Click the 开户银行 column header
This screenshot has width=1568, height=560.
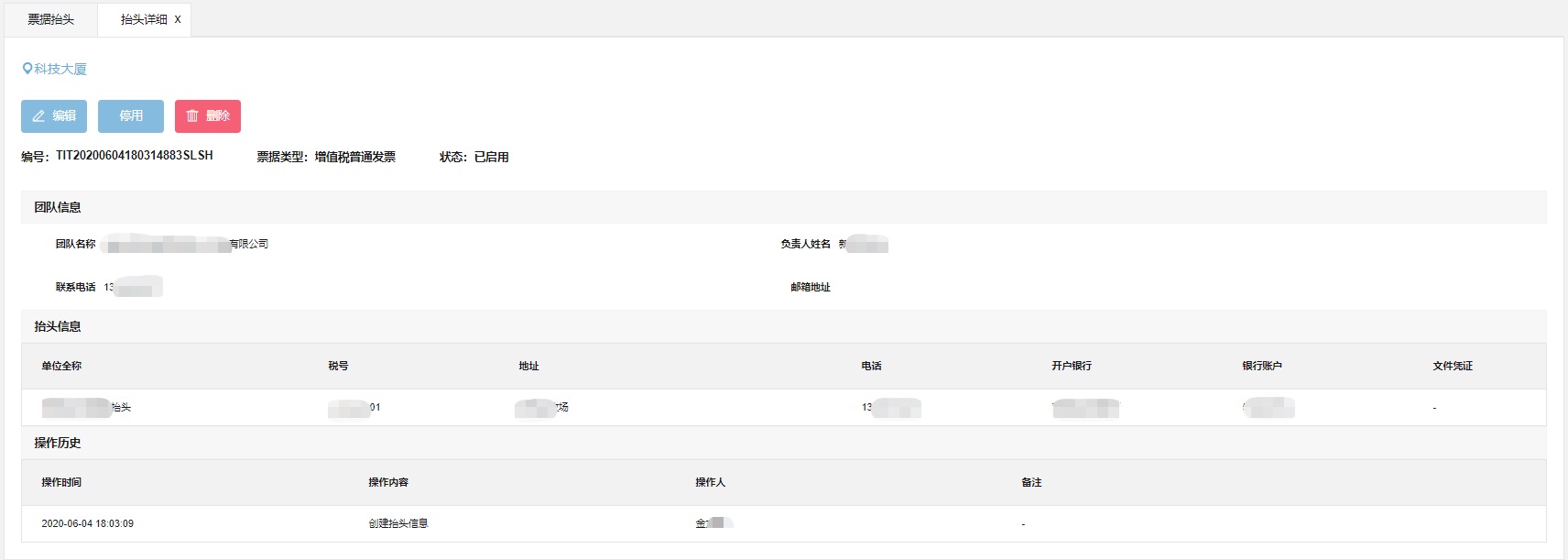[x=1071, y=366]
